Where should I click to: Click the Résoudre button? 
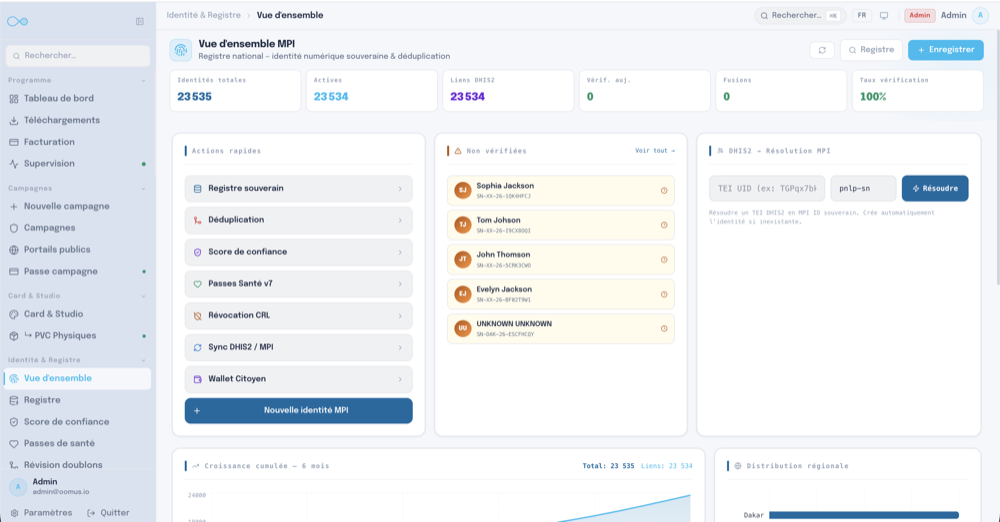pos(935,188)
